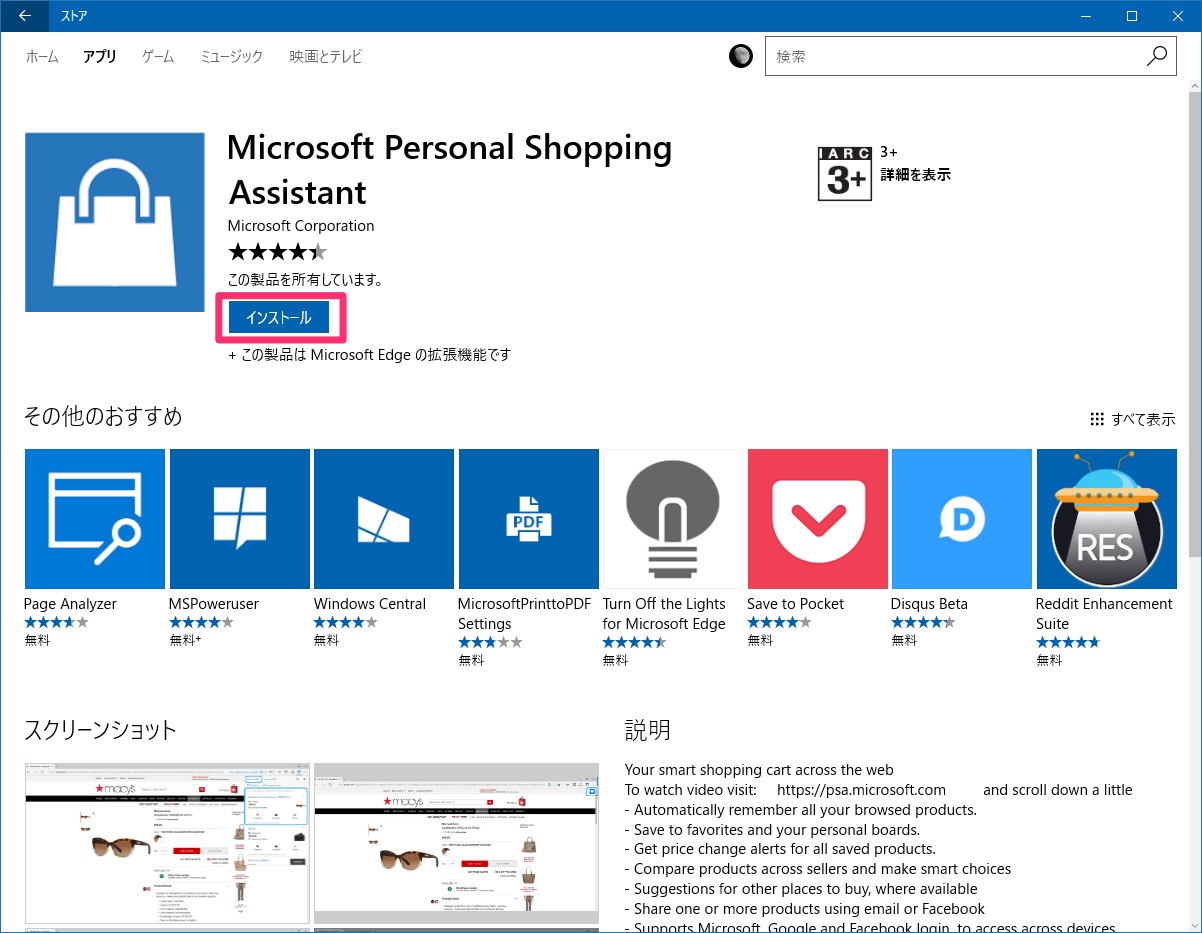Open the Reddit Enhancement Suite tile
The height and width of the screenshot is (933, 1202).
(1107, 519)
